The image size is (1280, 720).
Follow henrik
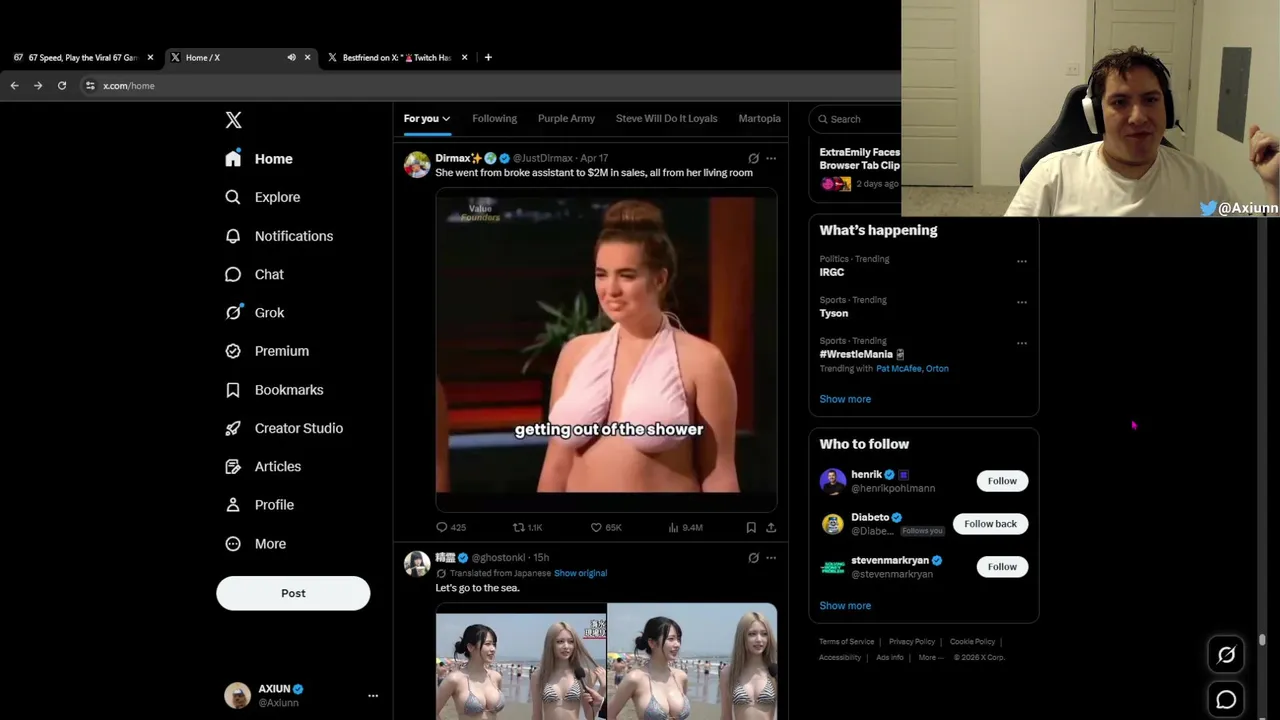(x=1002, y=481)
